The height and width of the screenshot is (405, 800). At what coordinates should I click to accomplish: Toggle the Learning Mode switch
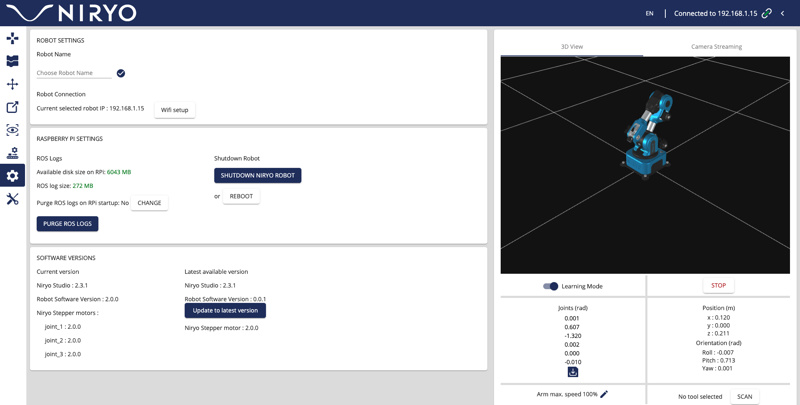click(551, 286)
